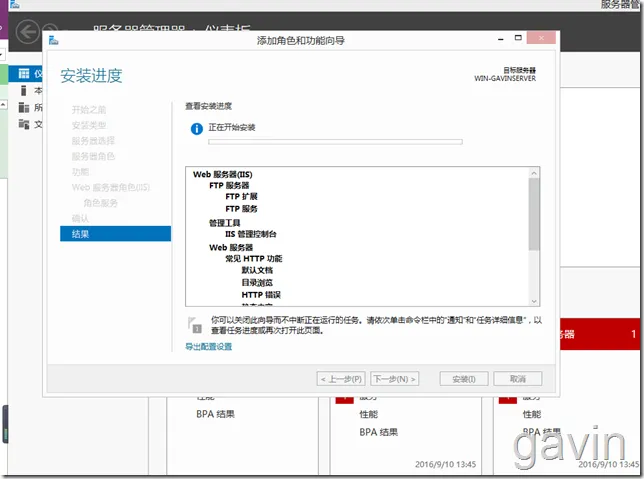Click the 查看安装进度 heading text
Screen dimensions: 644x479
(209, 106)
